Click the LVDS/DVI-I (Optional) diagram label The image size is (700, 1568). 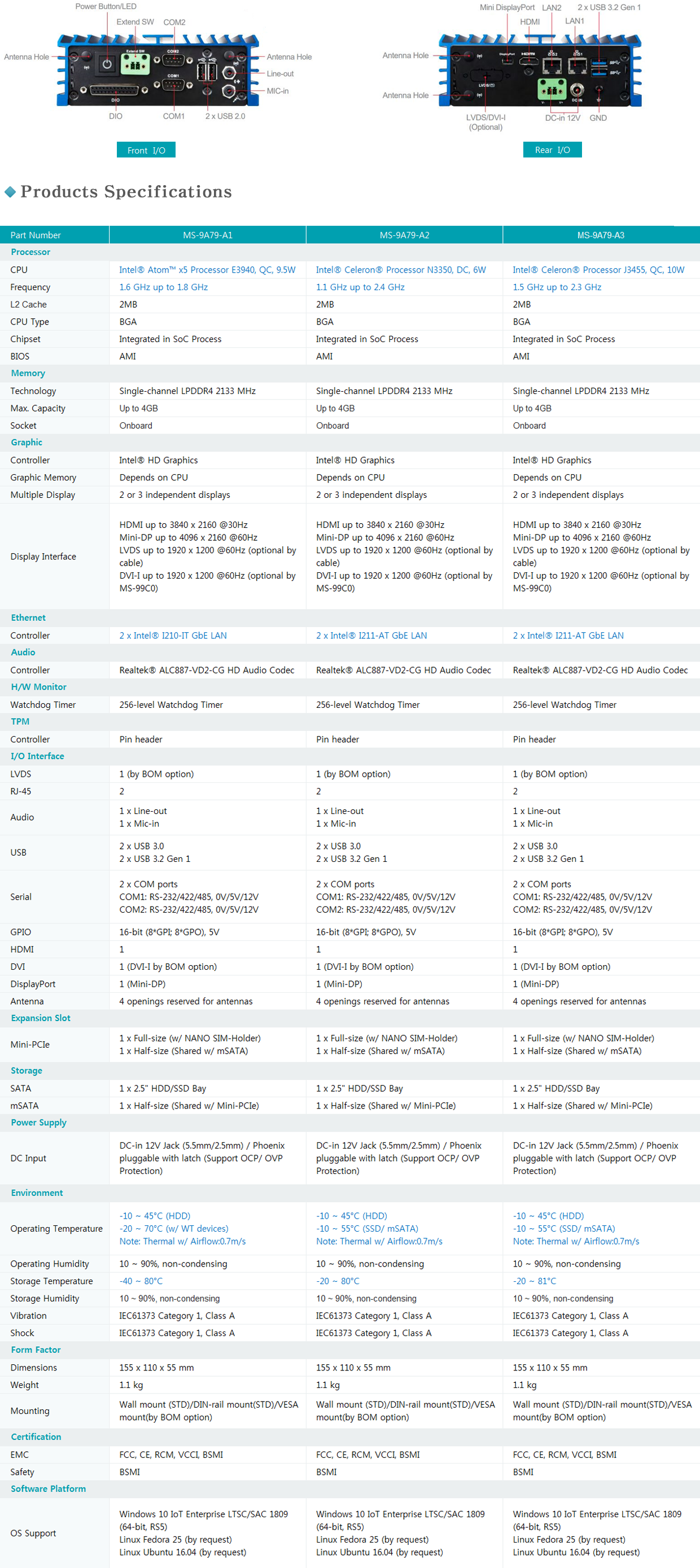tap(485, 122)
